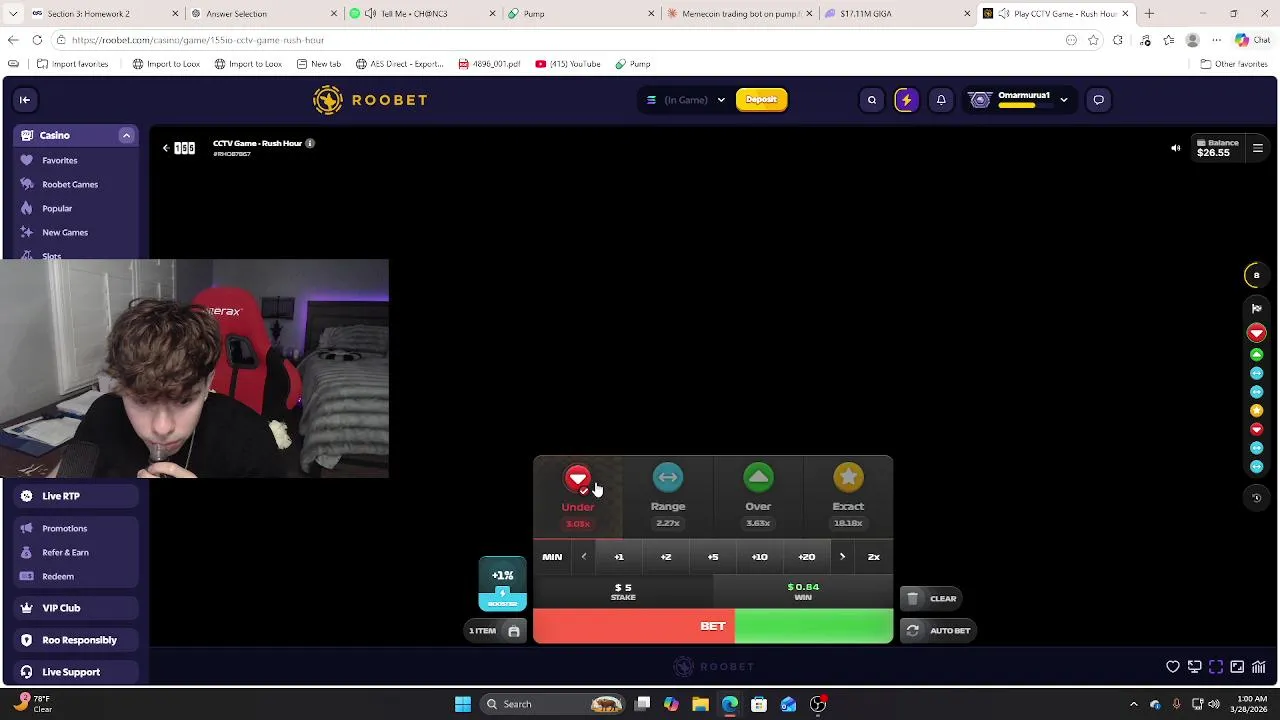This screenshot has height=720, width=1280.
Task: Click the browser address bar showing roobet.com
Action: click(560, 40)
